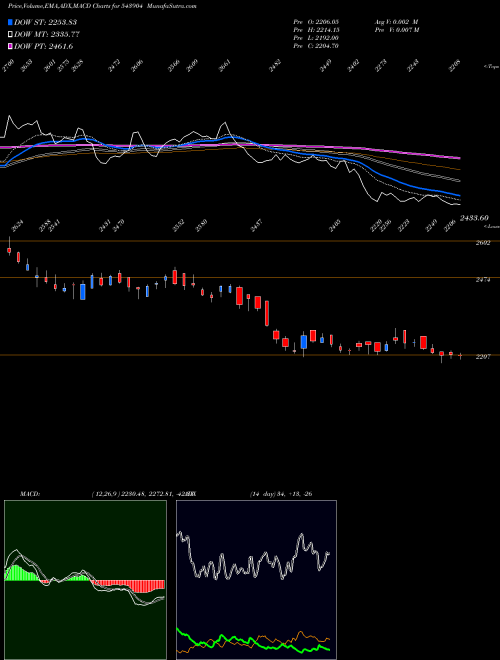Select the DOW PT: 2461.6 label

(43, 46)
